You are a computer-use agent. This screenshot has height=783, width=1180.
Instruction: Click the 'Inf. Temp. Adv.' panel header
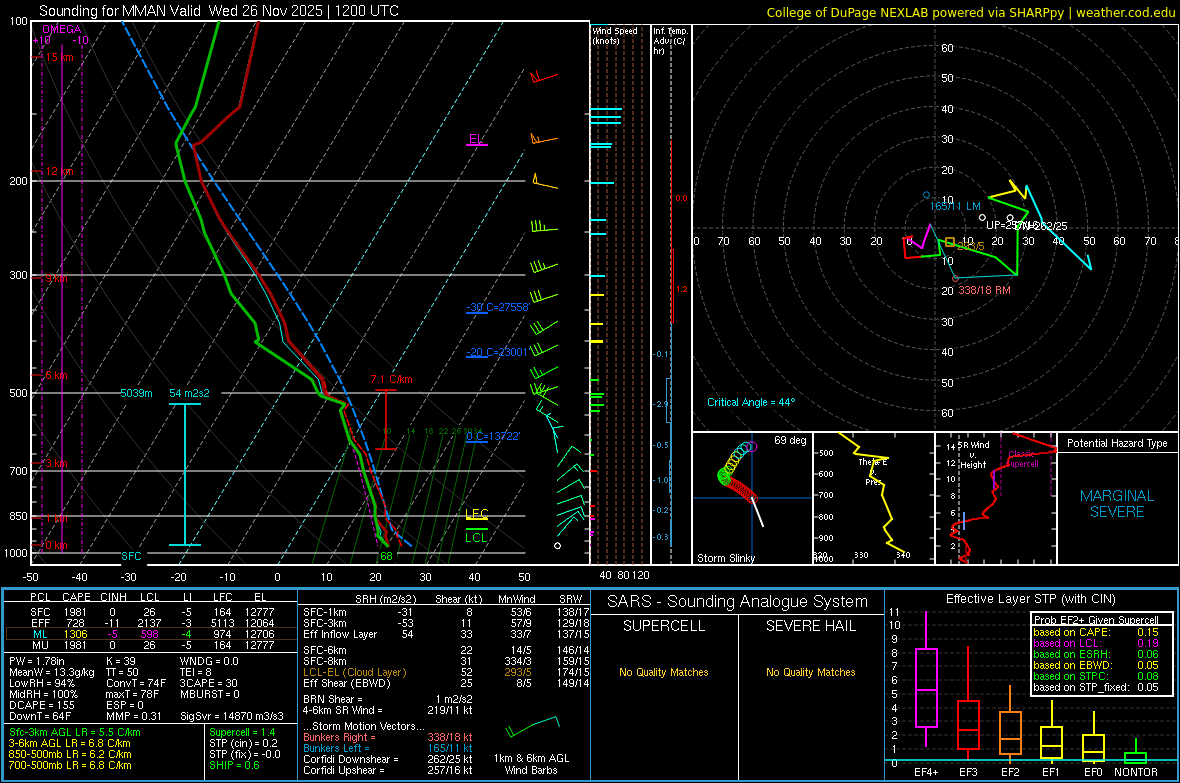point(670,41)
